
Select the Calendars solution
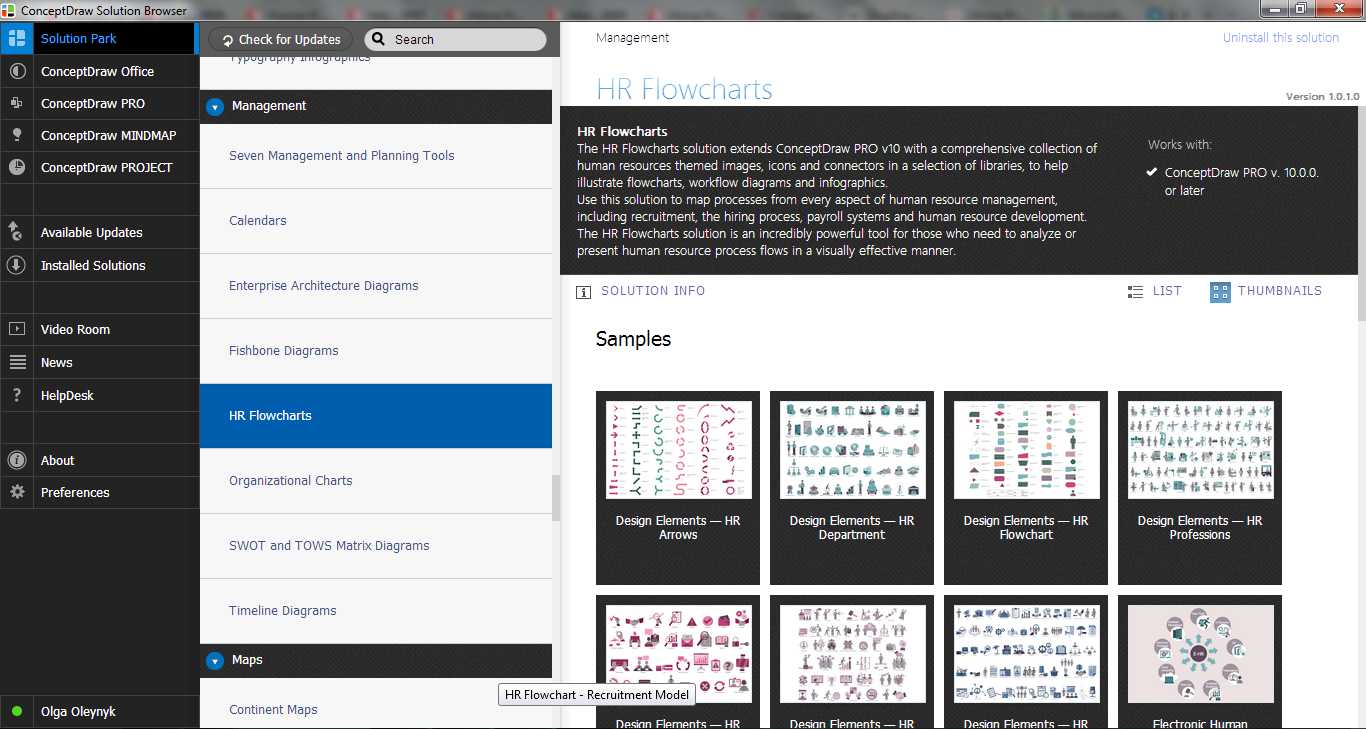[376, 221]
